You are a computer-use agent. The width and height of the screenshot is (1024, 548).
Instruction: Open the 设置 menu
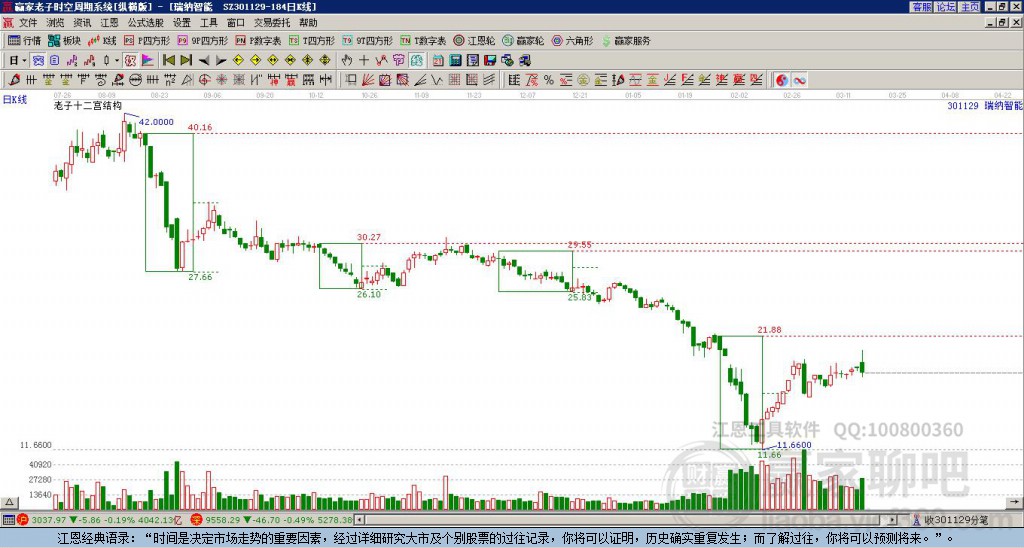tap(182, 23)
